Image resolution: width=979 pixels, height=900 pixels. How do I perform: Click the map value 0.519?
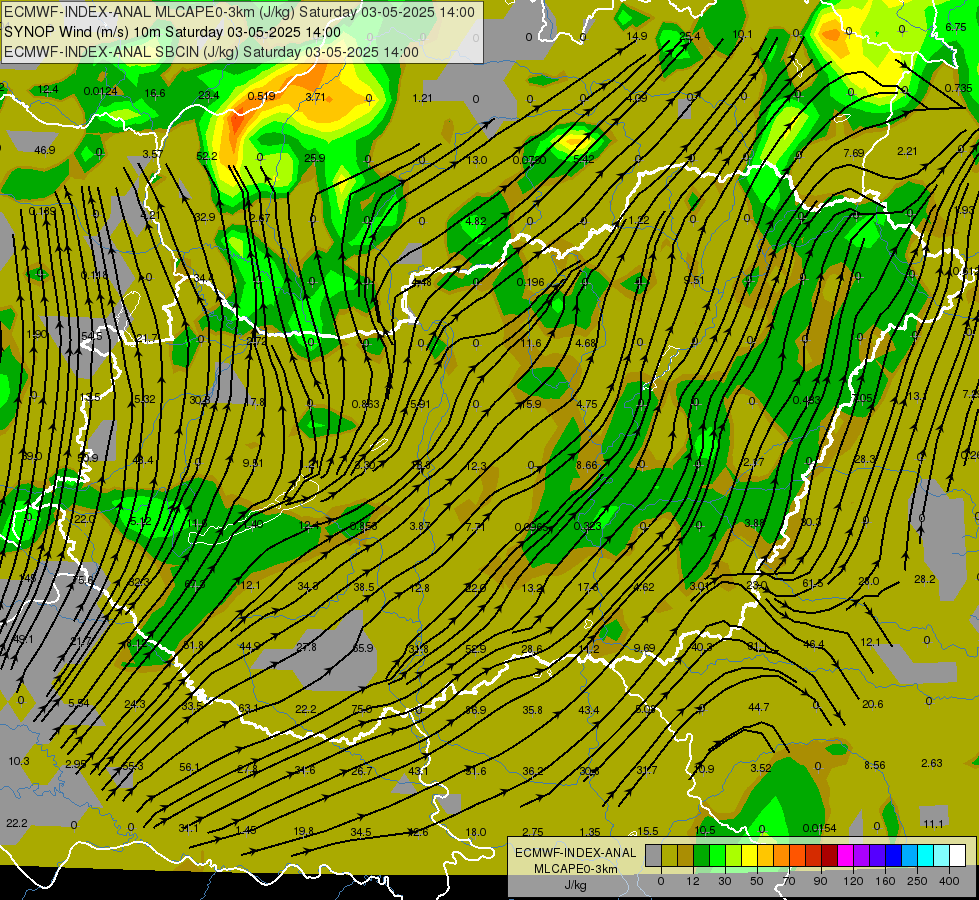pos(262,96)
